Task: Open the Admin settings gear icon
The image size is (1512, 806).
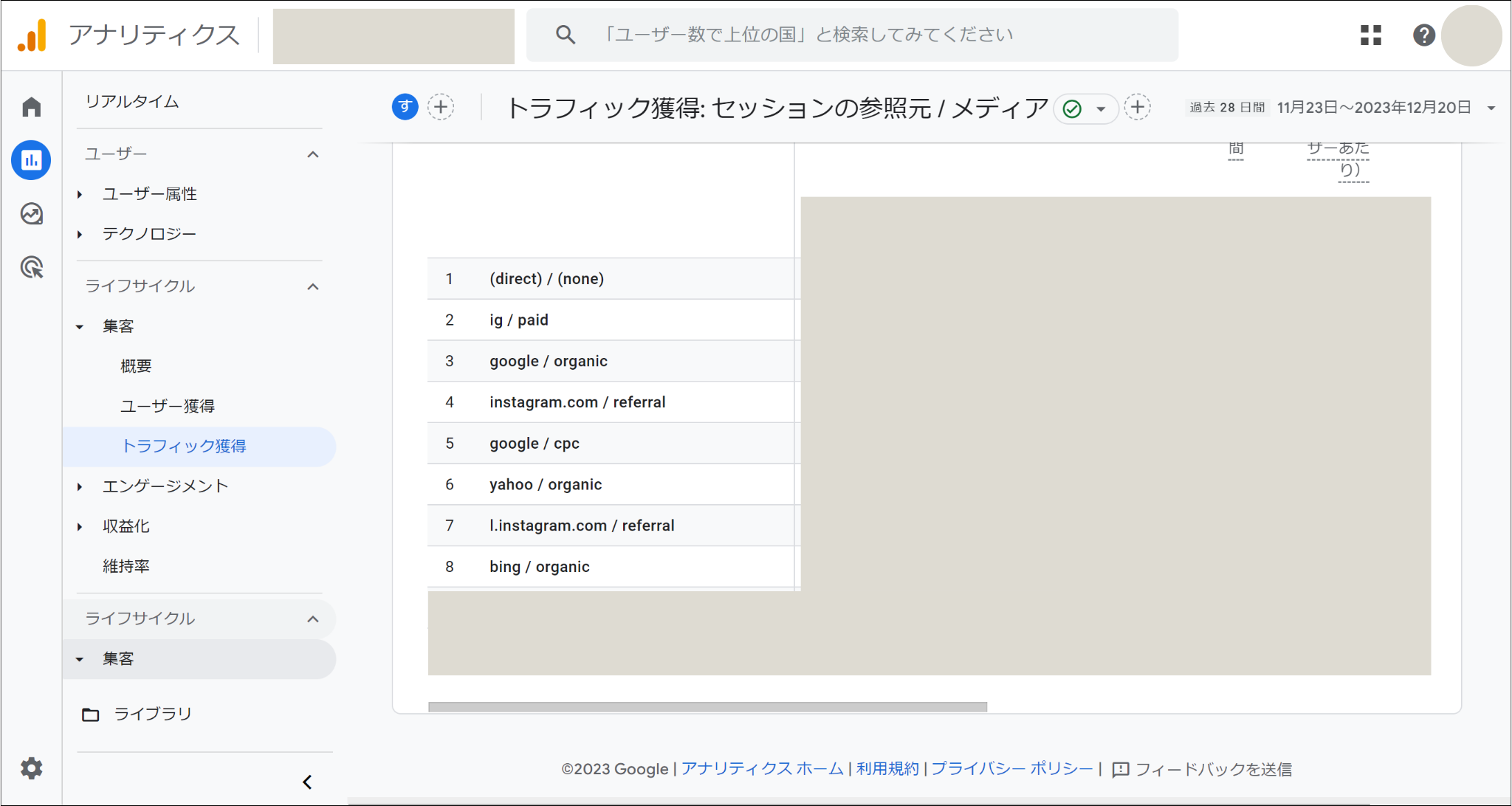Action: click(31, 768)
